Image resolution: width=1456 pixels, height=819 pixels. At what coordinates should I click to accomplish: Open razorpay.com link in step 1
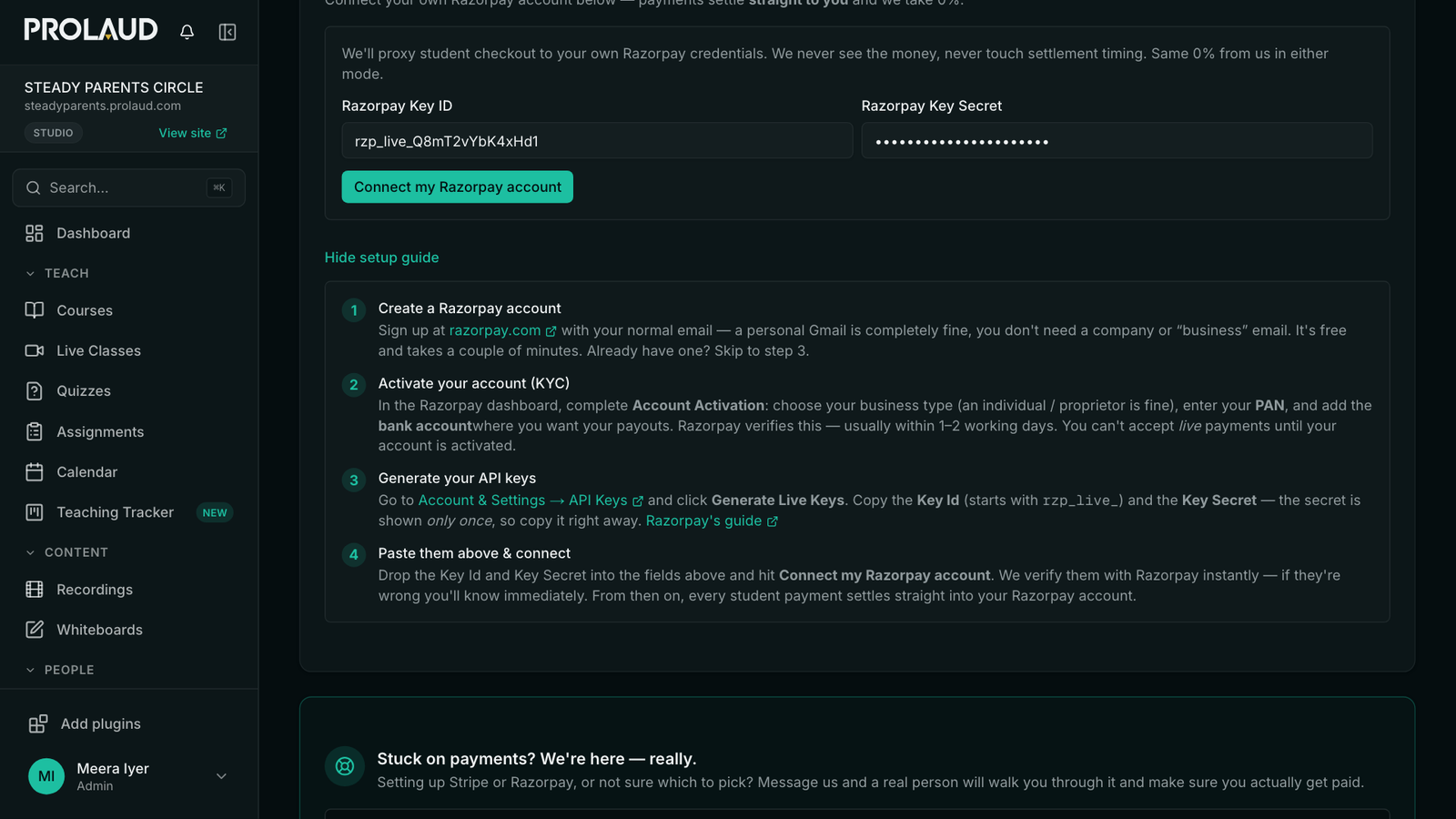[502, 330]
